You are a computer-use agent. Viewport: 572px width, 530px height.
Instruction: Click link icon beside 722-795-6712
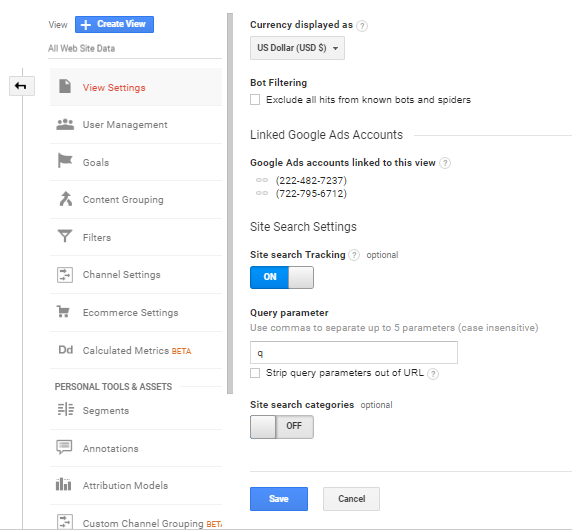pos(262,193)
